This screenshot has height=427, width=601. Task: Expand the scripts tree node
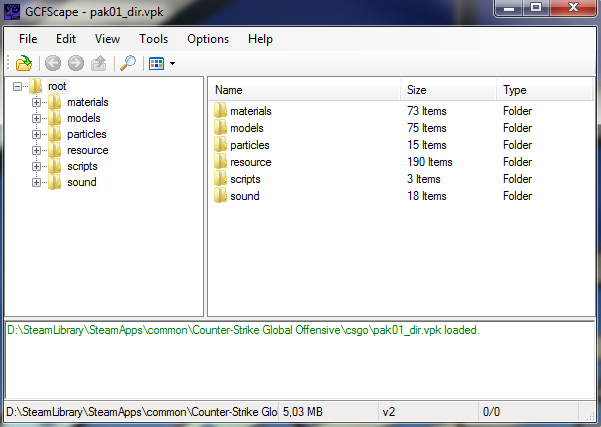pos(36,166)
